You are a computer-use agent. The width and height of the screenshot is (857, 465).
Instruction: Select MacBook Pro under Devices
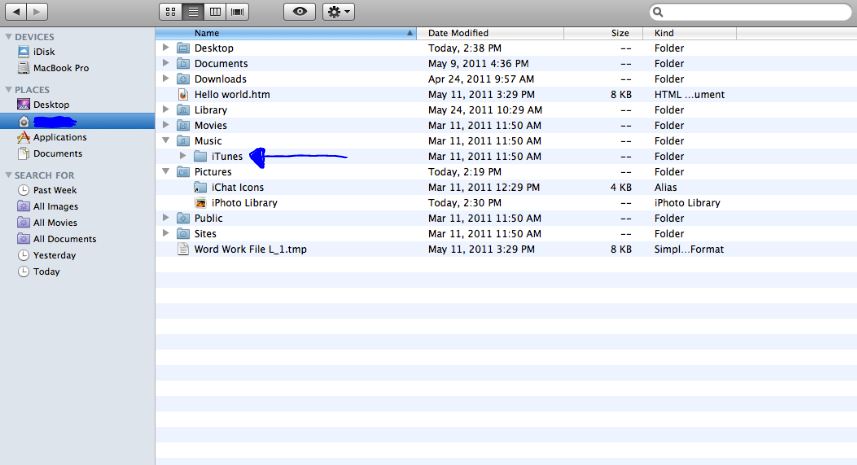[60, 68]
